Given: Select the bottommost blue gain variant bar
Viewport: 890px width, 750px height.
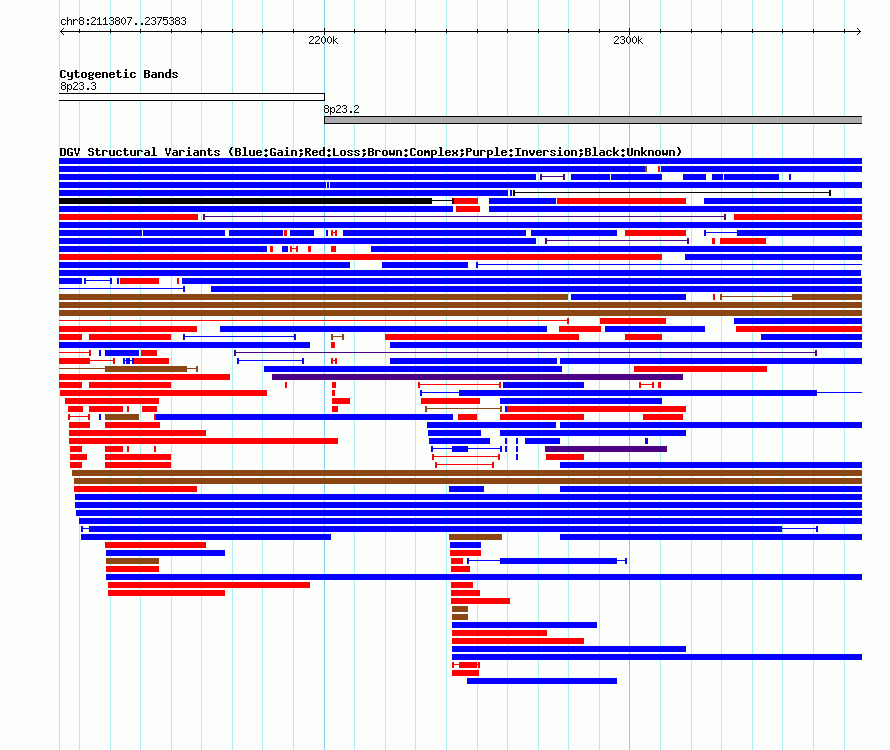Looking at the screenshot, I should coord(542,681).
